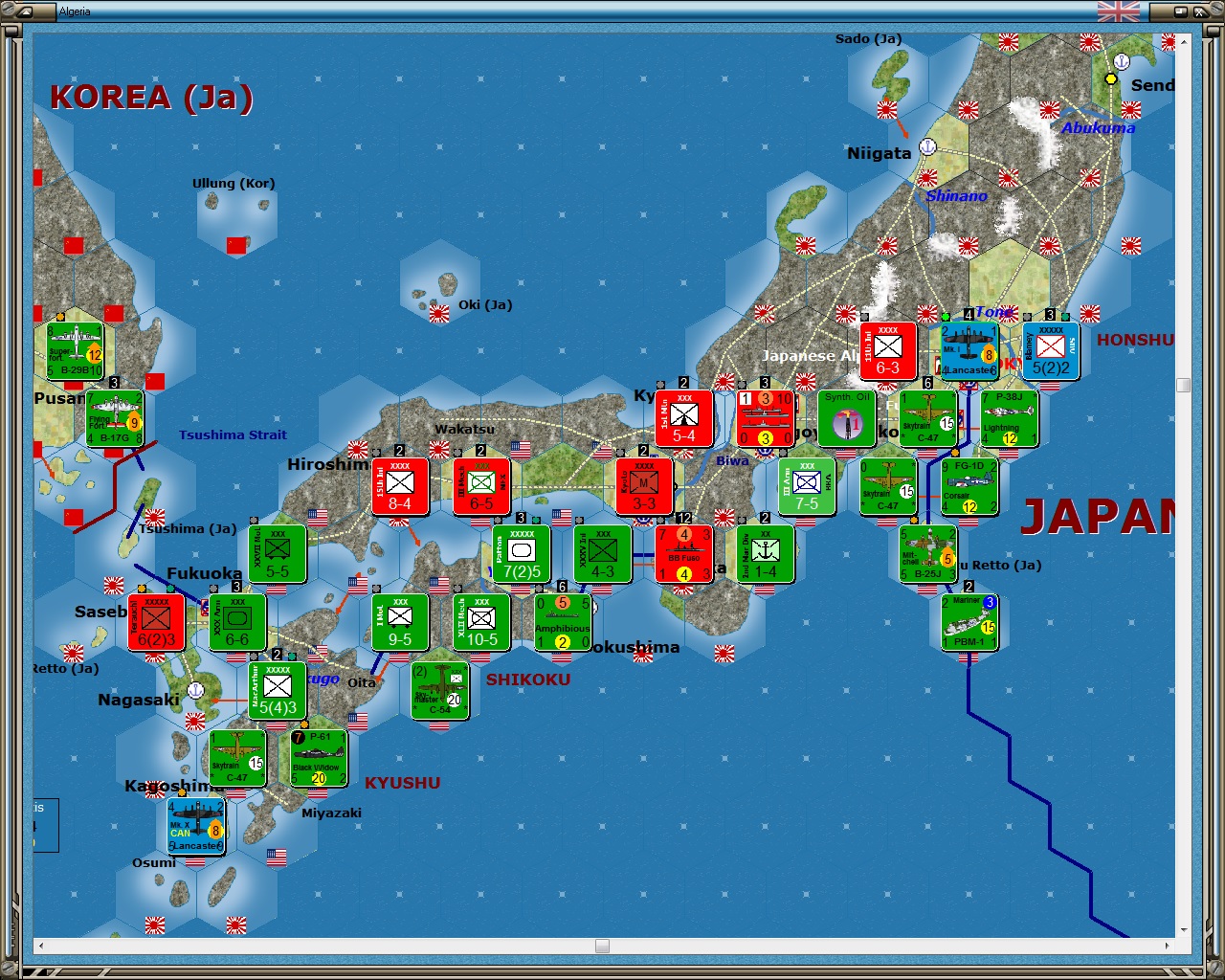Select the C-54 Skymaster transport counter
Screen dimensions: 1225x980
pos(440,690)
